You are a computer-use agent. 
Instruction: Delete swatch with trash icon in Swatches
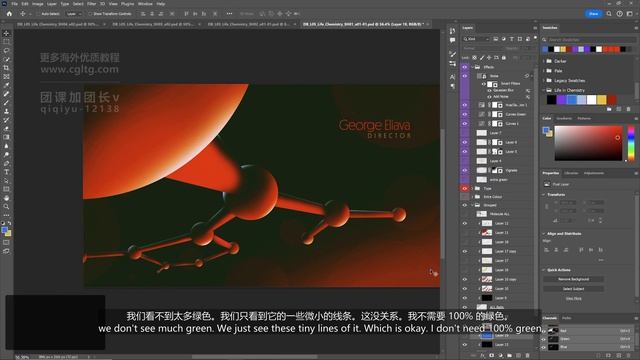pos(628,109)
